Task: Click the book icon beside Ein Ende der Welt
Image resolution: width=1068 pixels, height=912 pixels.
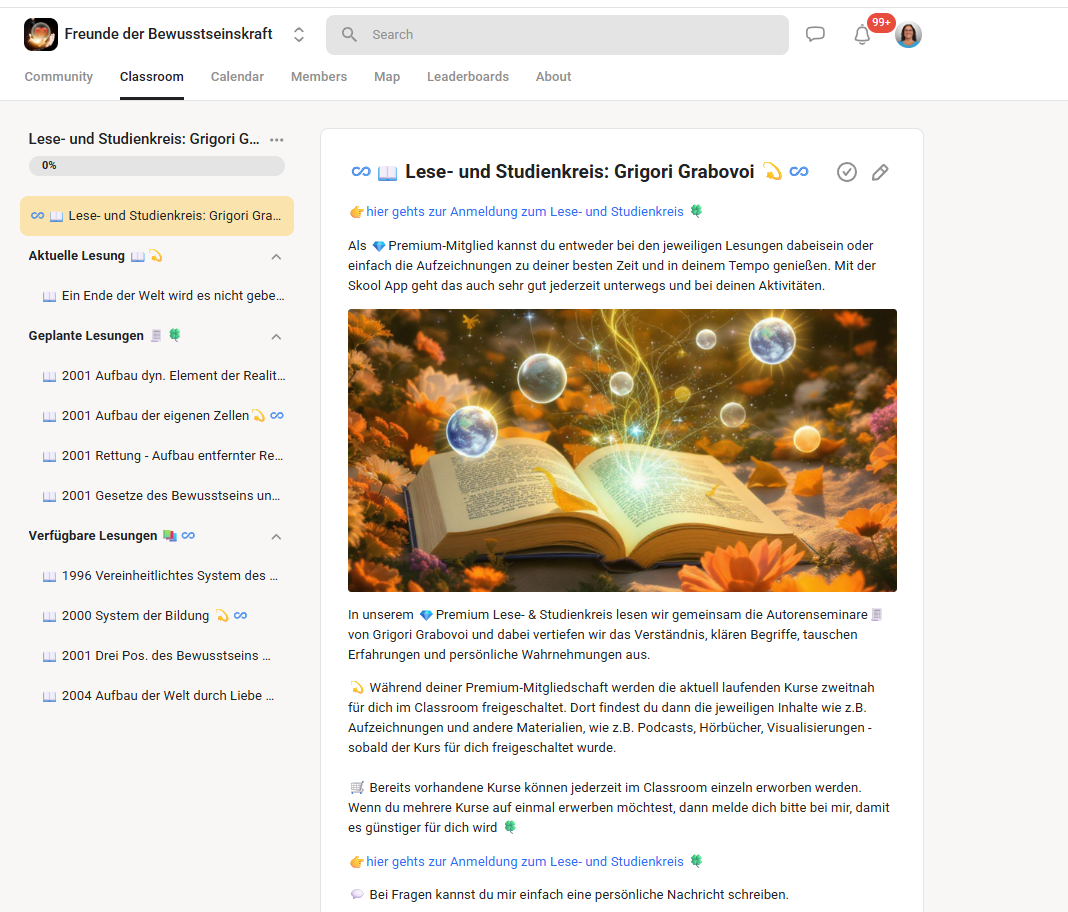Action: 50,296
